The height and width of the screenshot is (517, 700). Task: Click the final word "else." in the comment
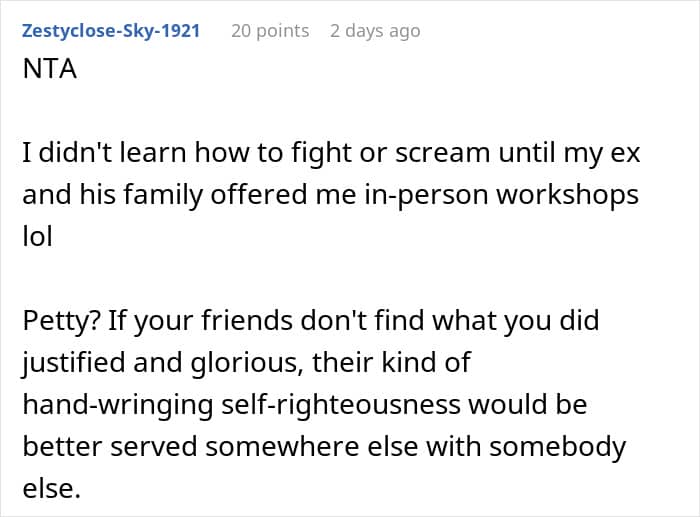51,488
